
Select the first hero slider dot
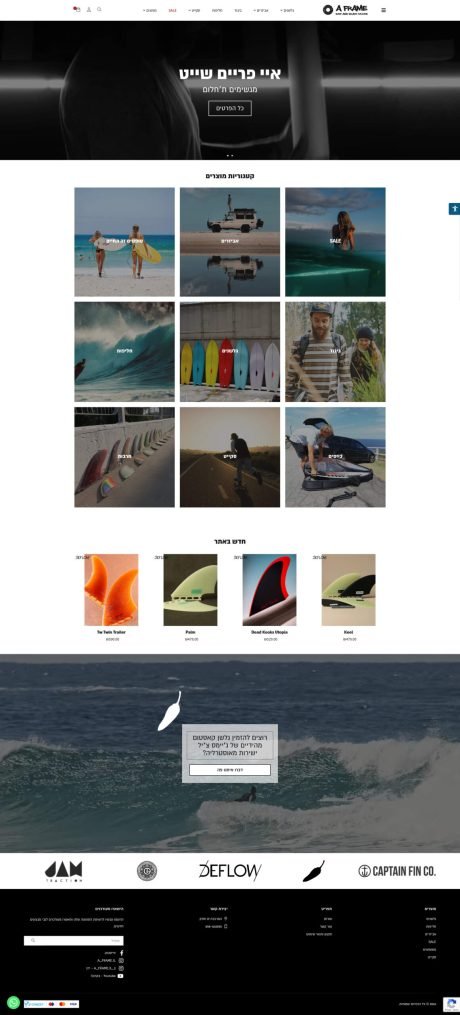click(228, 156)
